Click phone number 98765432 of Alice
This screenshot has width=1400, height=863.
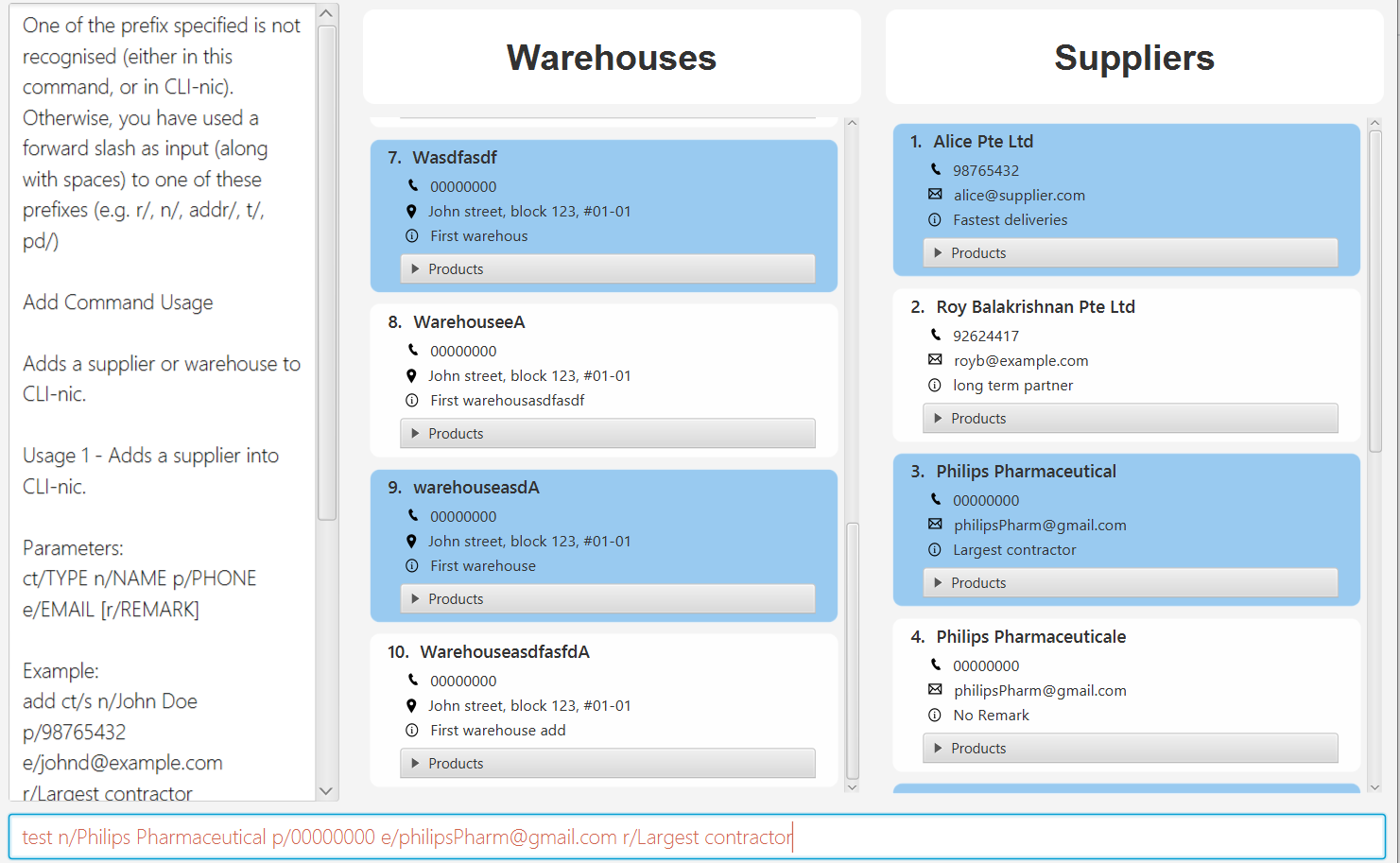(x=986, y=170)
